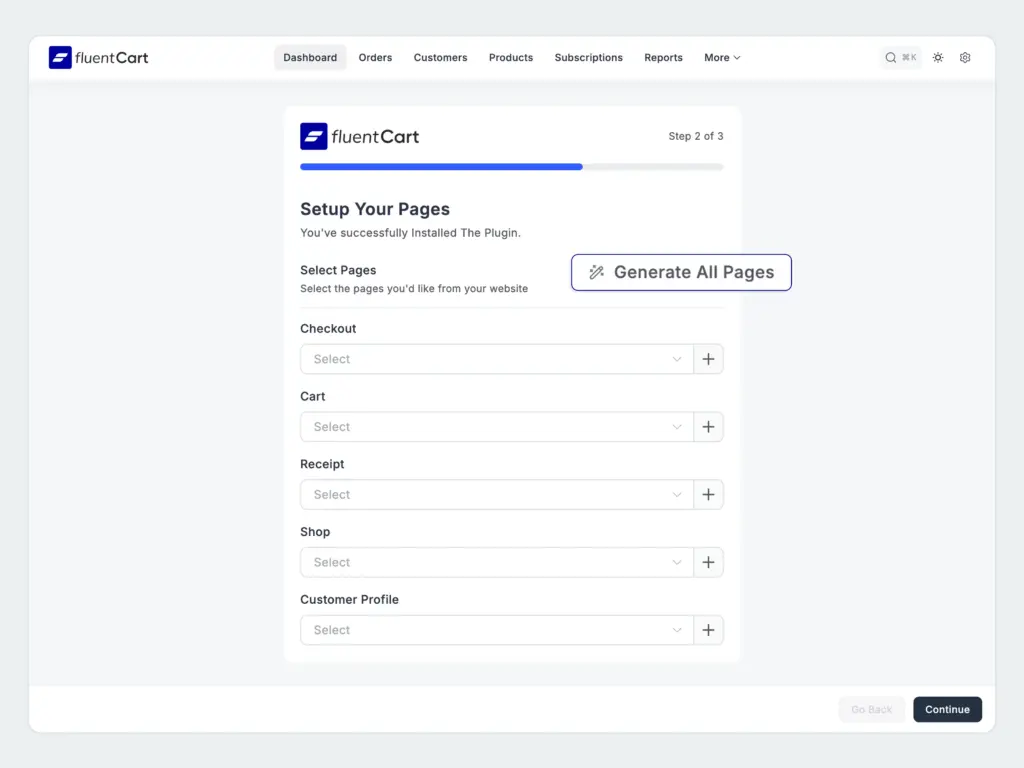This screenshot has height=768, width=1024.
Task: Click plus icon for Customer Profile page
Action: [x=708, y=630]
